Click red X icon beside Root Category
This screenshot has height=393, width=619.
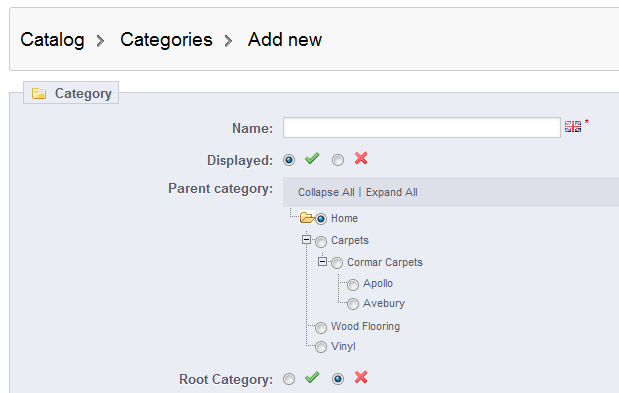[x=361, y=377]
